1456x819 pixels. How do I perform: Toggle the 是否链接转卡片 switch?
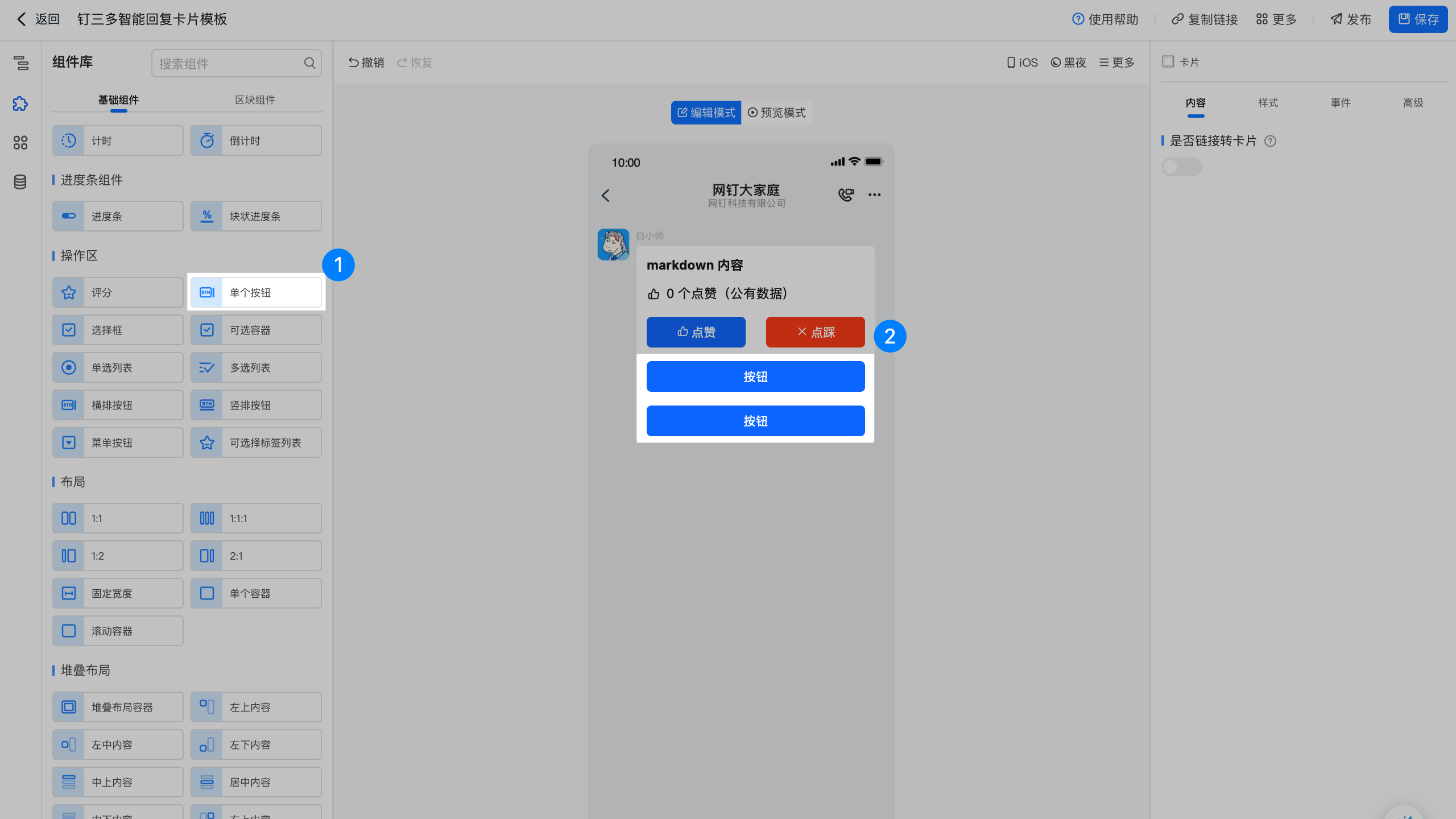(x=1181, y=167)
